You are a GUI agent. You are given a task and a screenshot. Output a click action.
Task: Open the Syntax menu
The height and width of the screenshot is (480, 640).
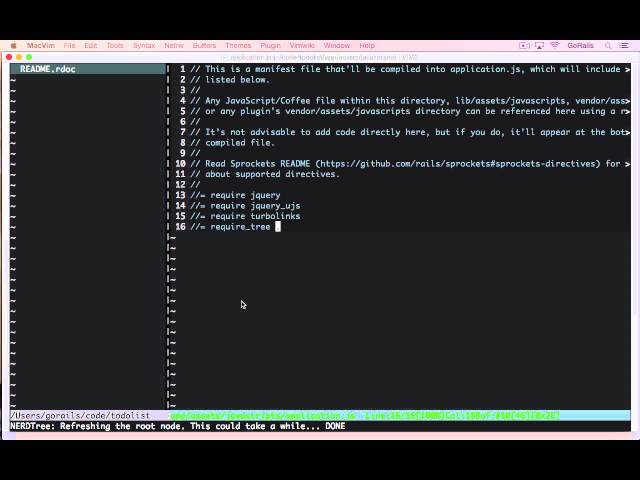(x=144, y=45)
